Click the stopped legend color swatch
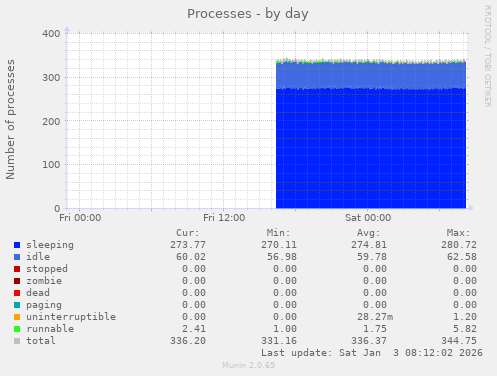 pos(17,269)
